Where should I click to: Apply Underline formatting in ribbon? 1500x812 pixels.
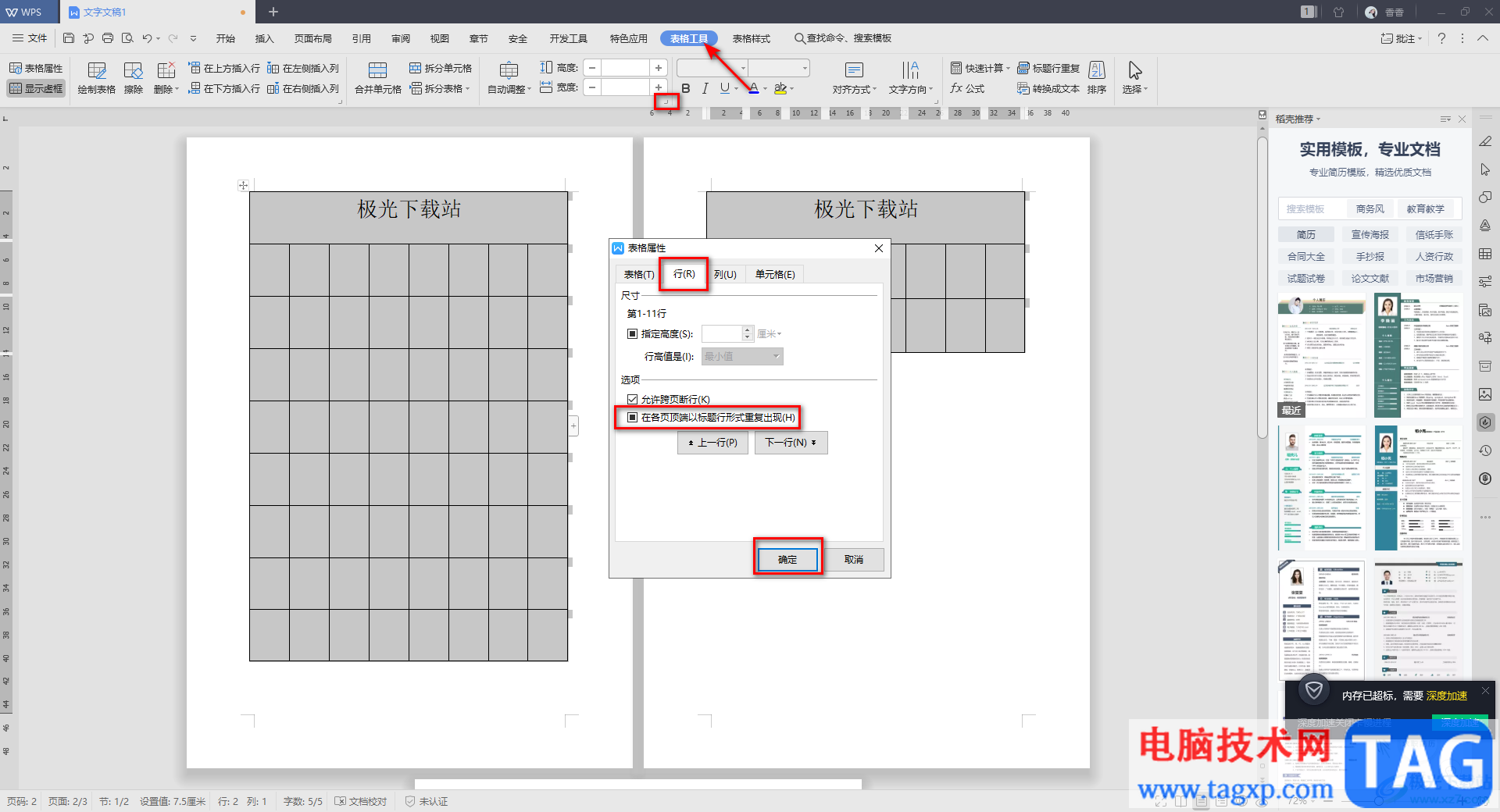click(724, 88)
